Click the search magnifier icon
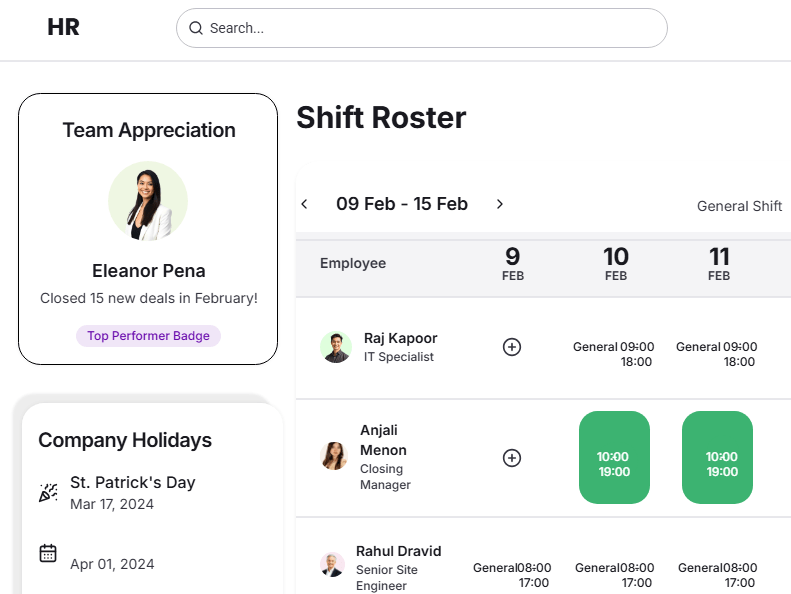Screen dimensions: 791x594 196,28
